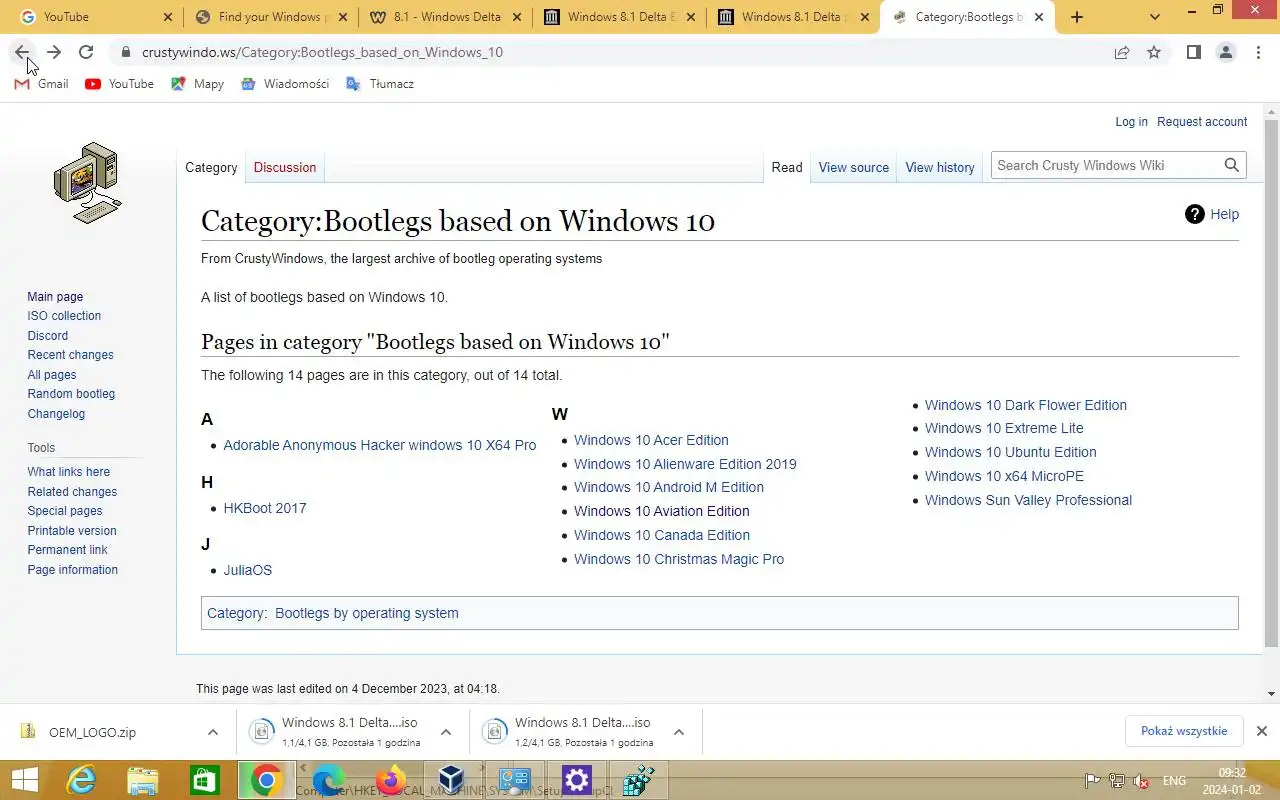Open the browser side panel icon

point(1193,52)
